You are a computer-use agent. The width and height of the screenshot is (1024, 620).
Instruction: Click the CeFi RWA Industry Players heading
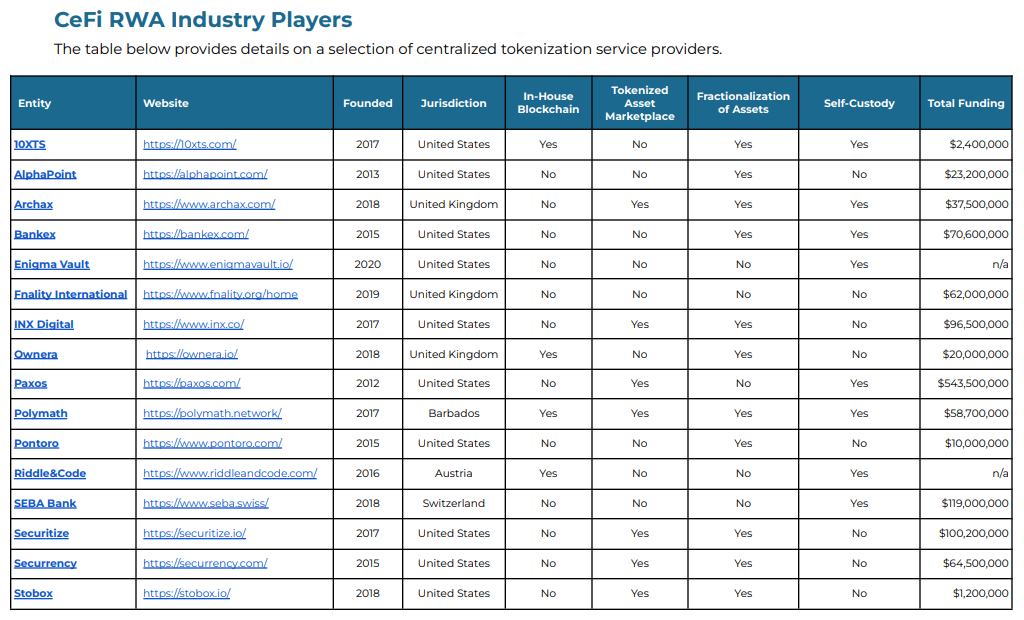[203, 20]
